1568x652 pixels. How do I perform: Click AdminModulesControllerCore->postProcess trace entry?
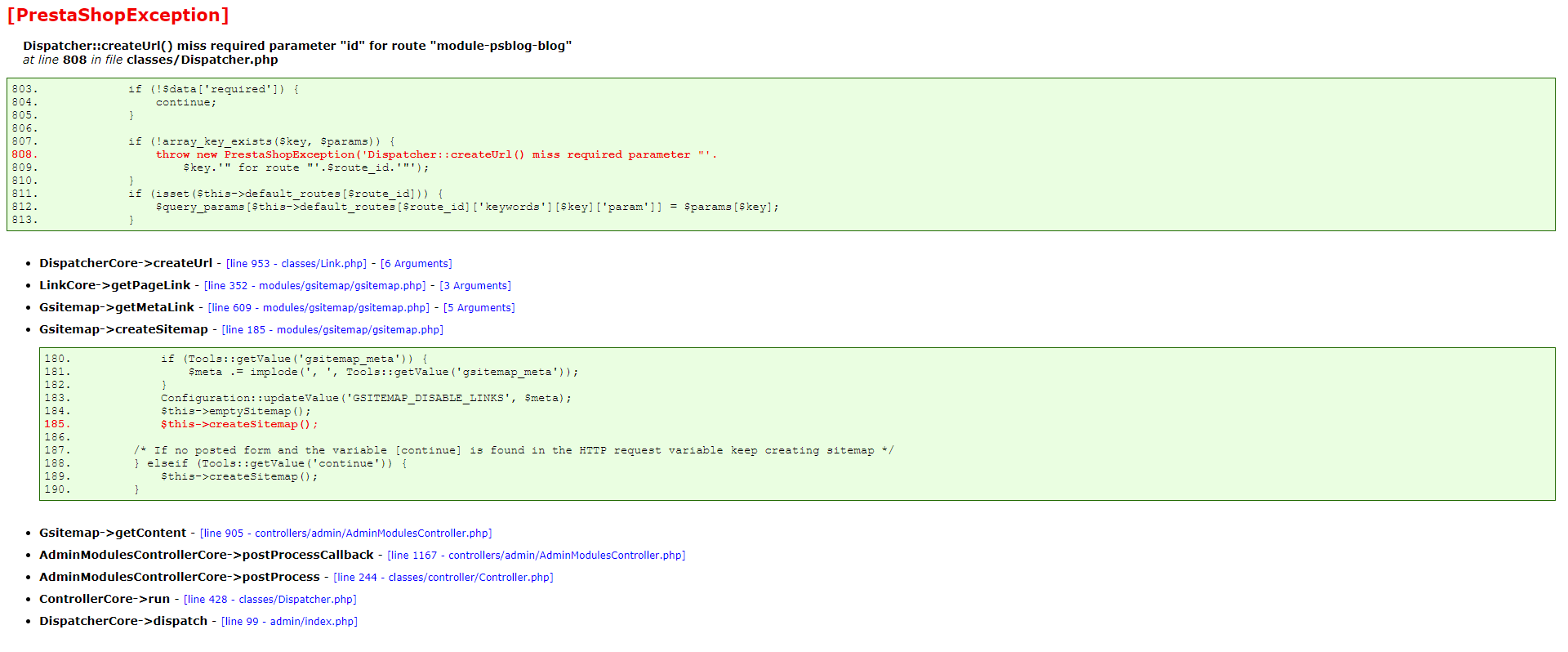point(180,577)
